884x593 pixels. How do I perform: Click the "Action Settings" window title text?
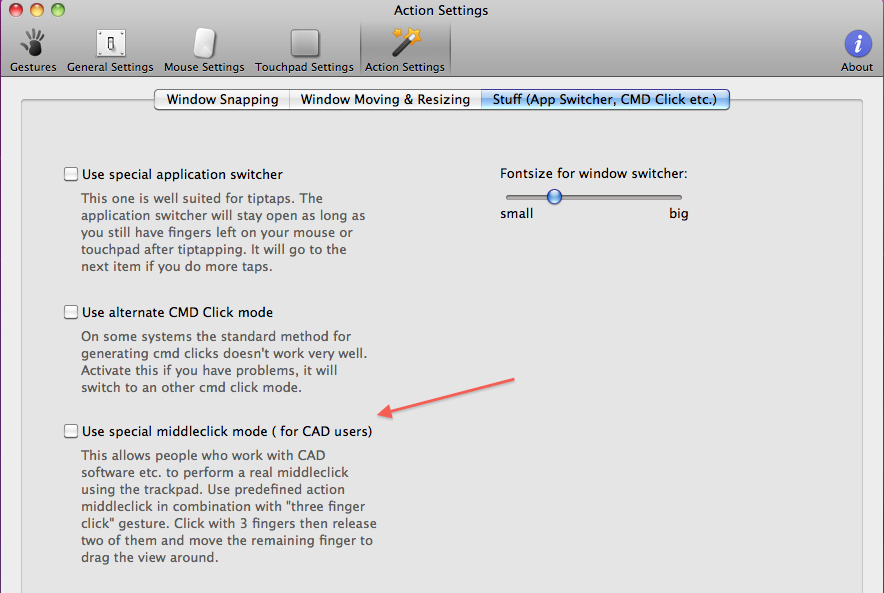tap(441, 10)
